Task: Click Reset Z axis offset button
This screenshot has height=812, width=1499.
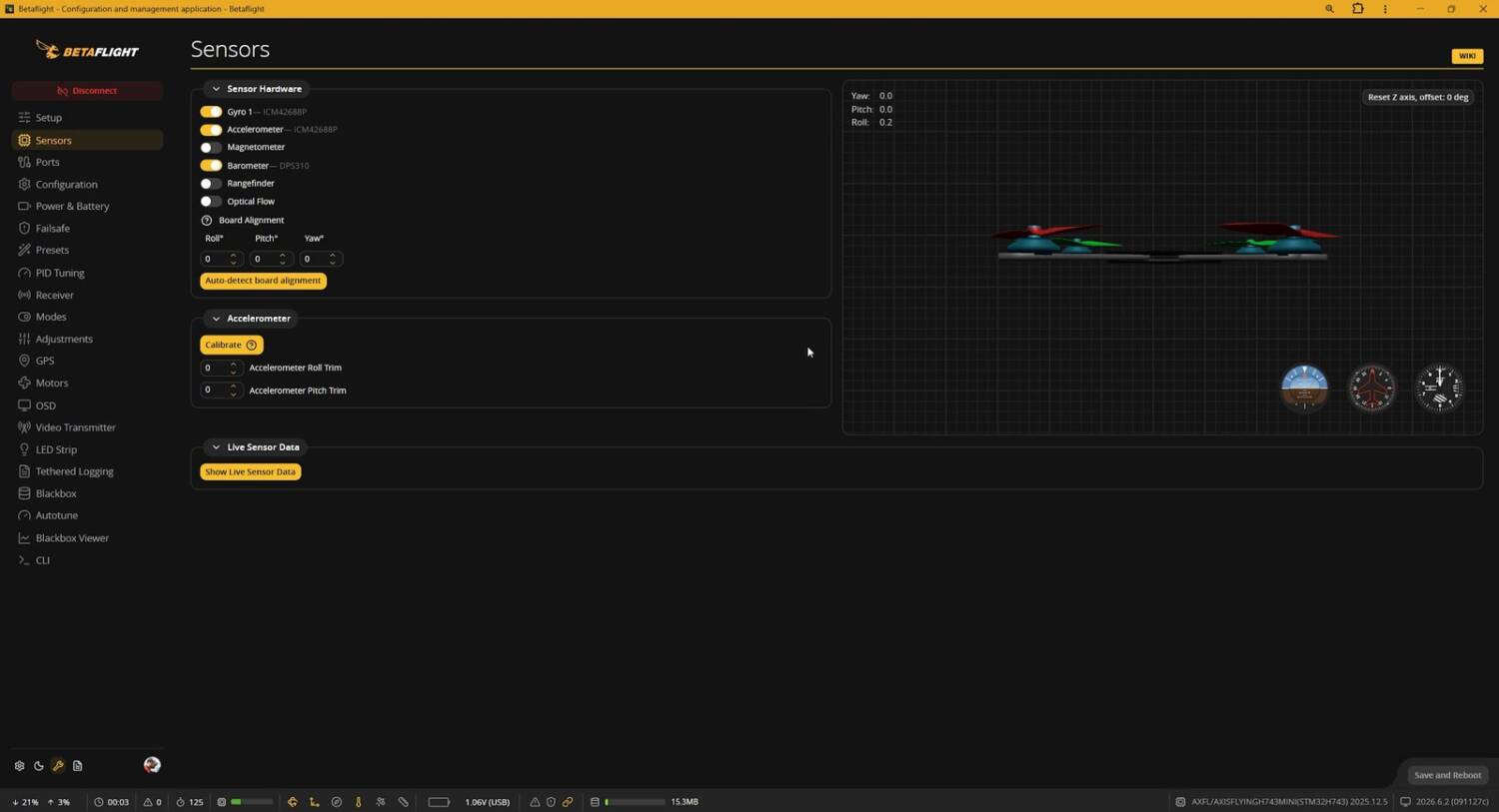Action: [x=1417, y=97]
